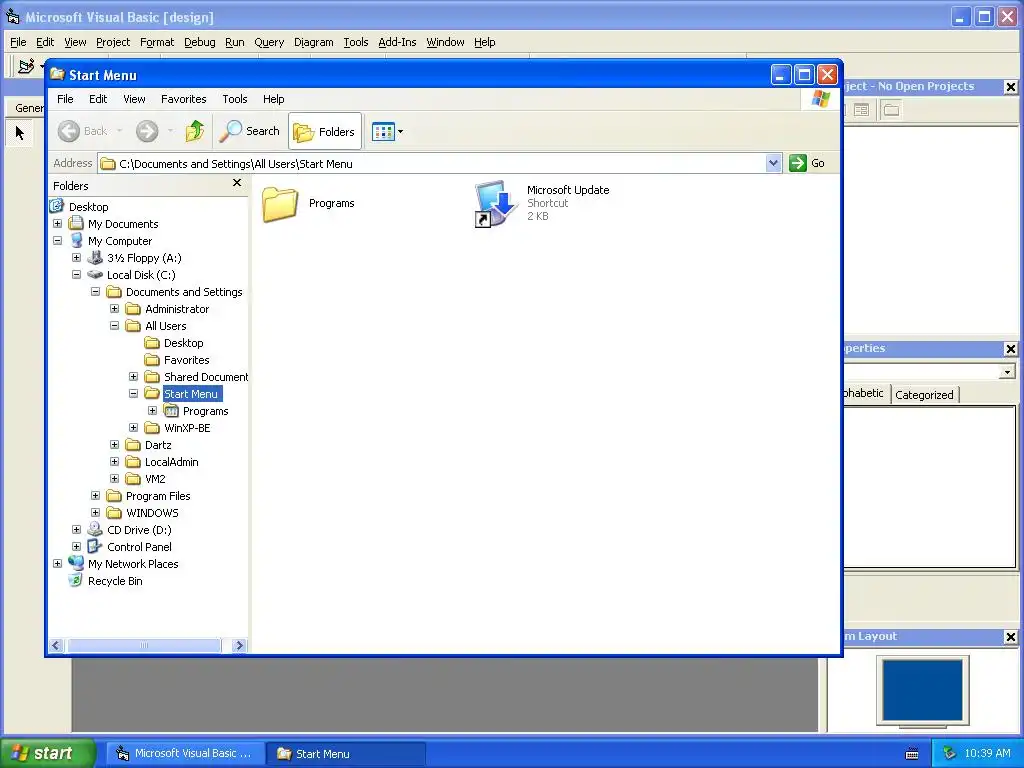Expand My Documents in folder tree
Viewport: 1024px width, 768px height.
point(57,224)
